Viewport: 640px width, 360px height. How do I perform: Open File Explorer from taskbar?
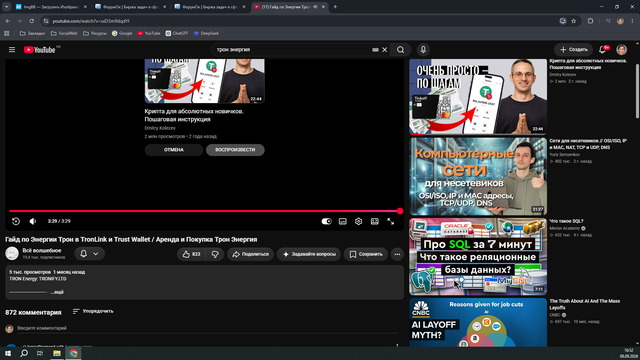pyautogui.click(x=57, y=353)
